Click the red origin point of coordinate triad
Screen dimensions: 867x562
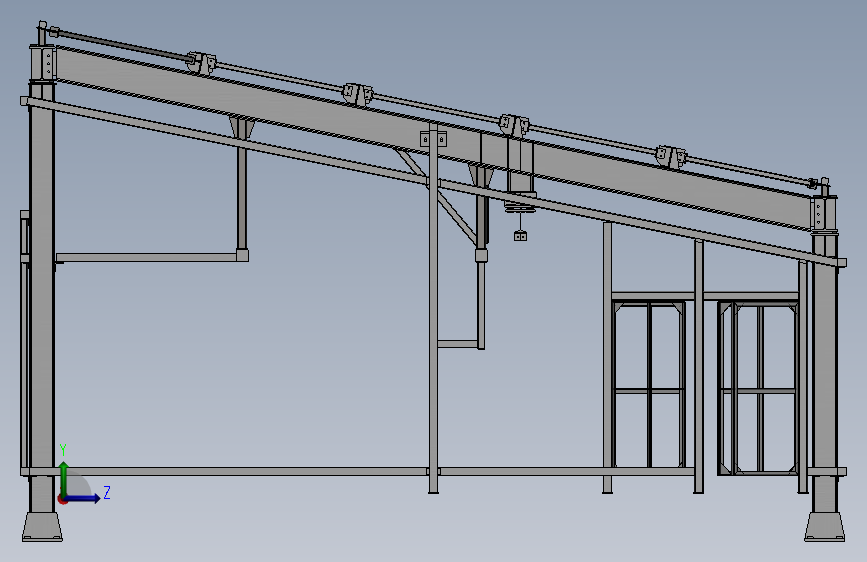point(62,499)
